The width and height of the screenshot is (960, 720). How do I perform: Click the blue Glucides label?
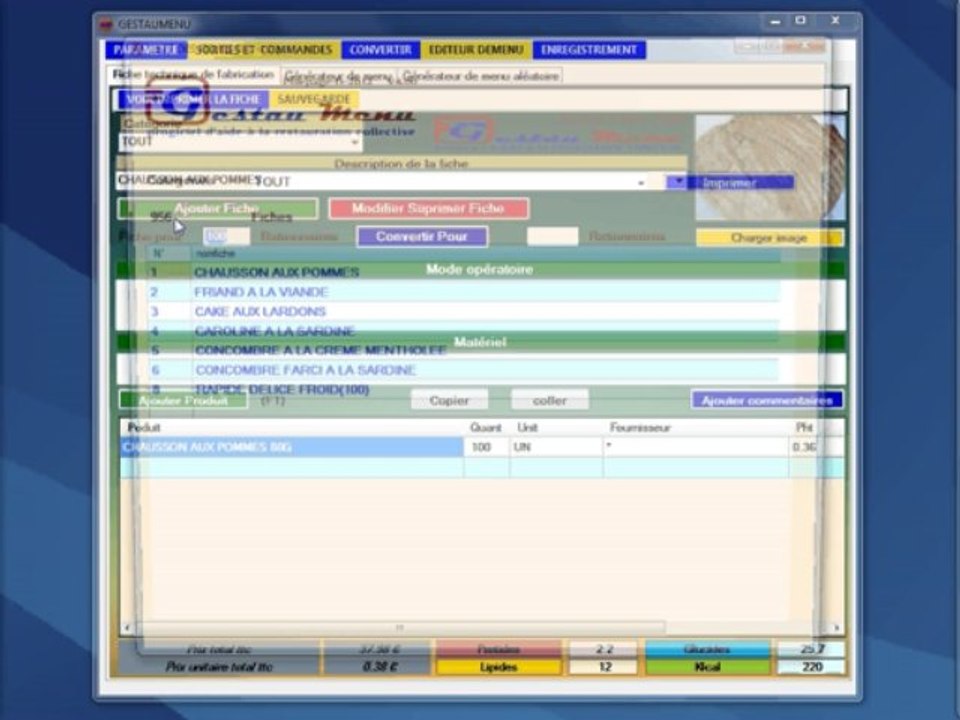(707, 649)
